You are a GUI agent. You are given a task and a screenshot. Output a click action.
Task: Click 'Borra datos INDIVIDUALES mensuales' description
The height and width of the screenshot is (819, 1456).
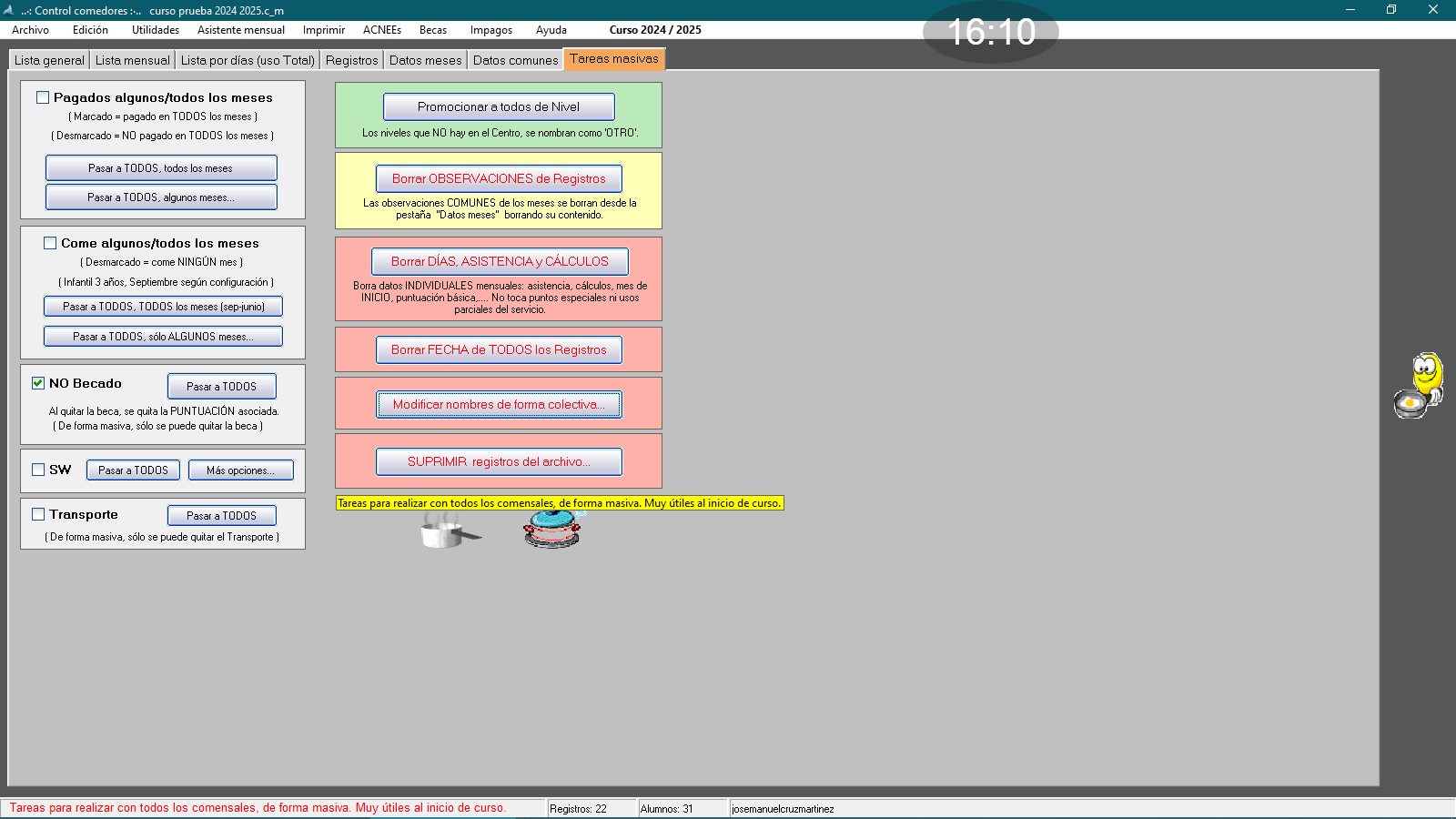[500, 298]
